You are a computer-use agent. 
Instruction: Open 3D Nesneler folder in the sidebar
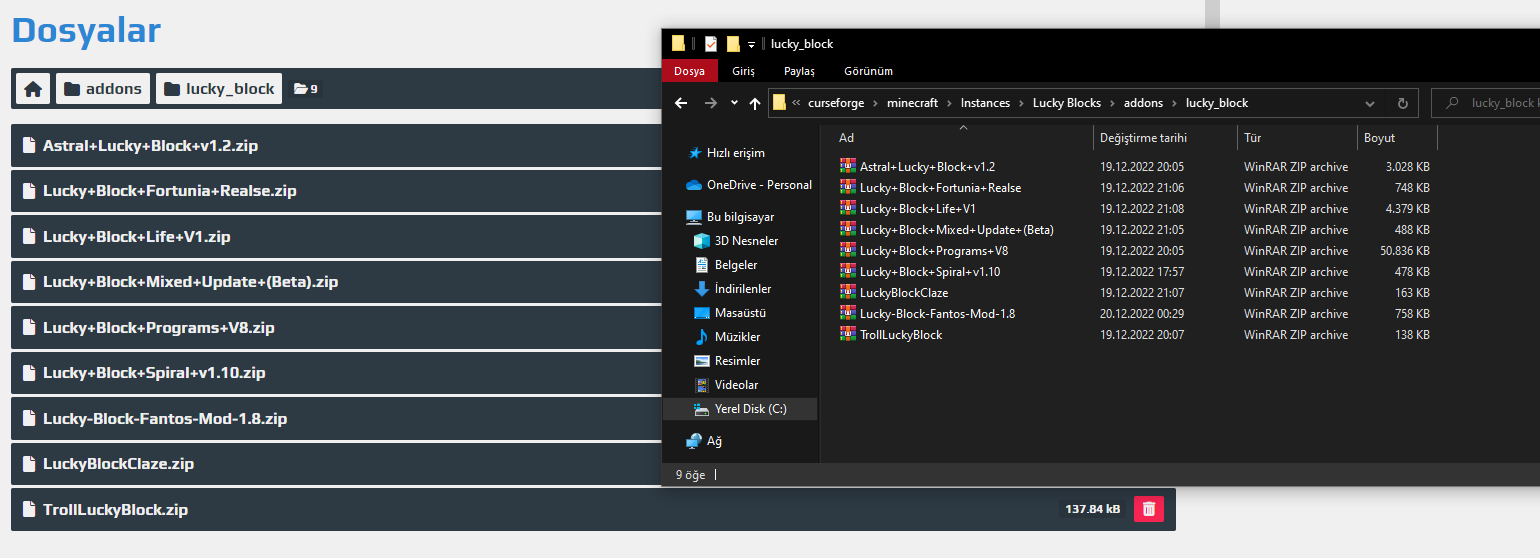pos(736,241)
